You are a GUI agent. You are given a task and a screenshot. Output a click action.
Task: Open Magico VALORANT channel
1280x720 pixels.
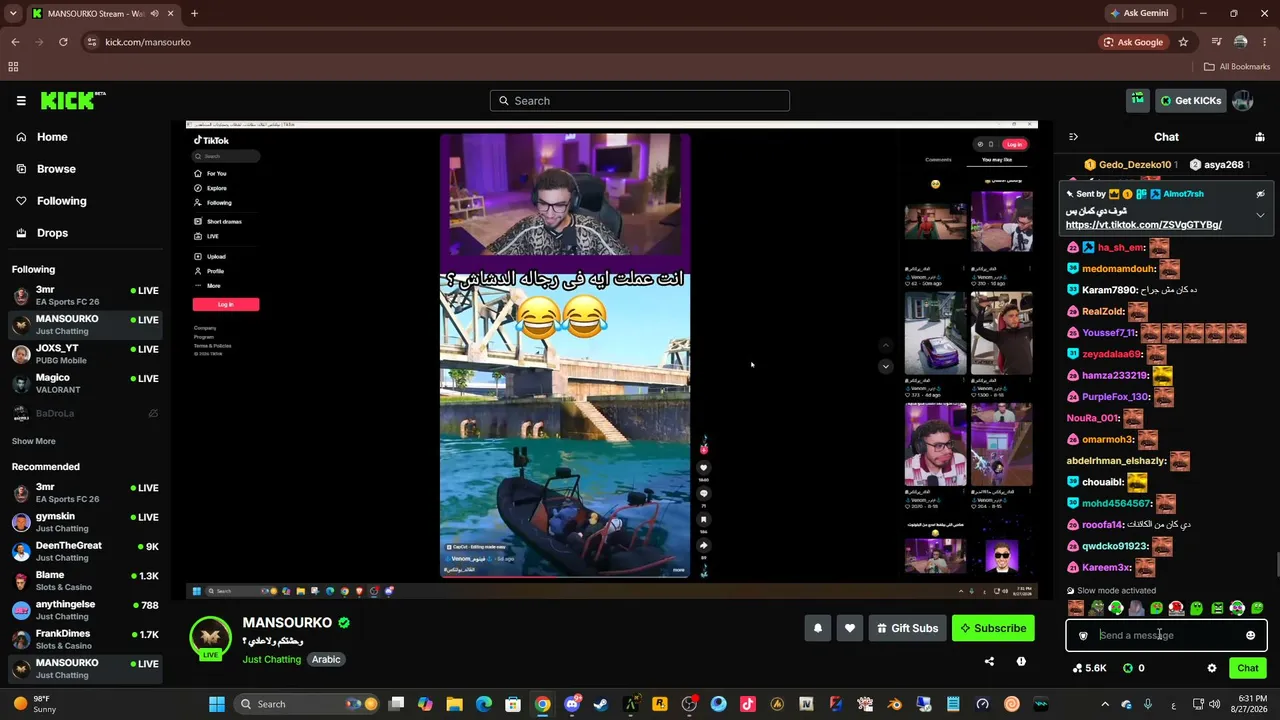point(85,384)
